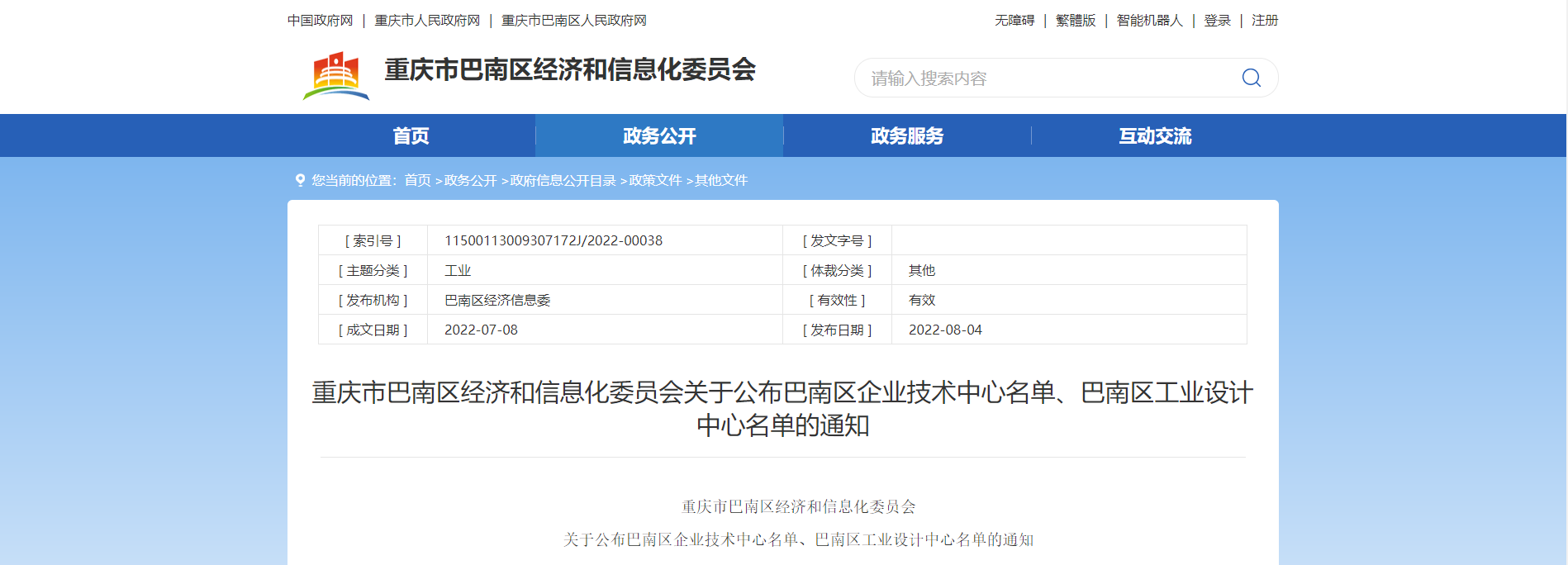
Task: Click 政策文件 in the breadcrumb
Action: point(655,180)
